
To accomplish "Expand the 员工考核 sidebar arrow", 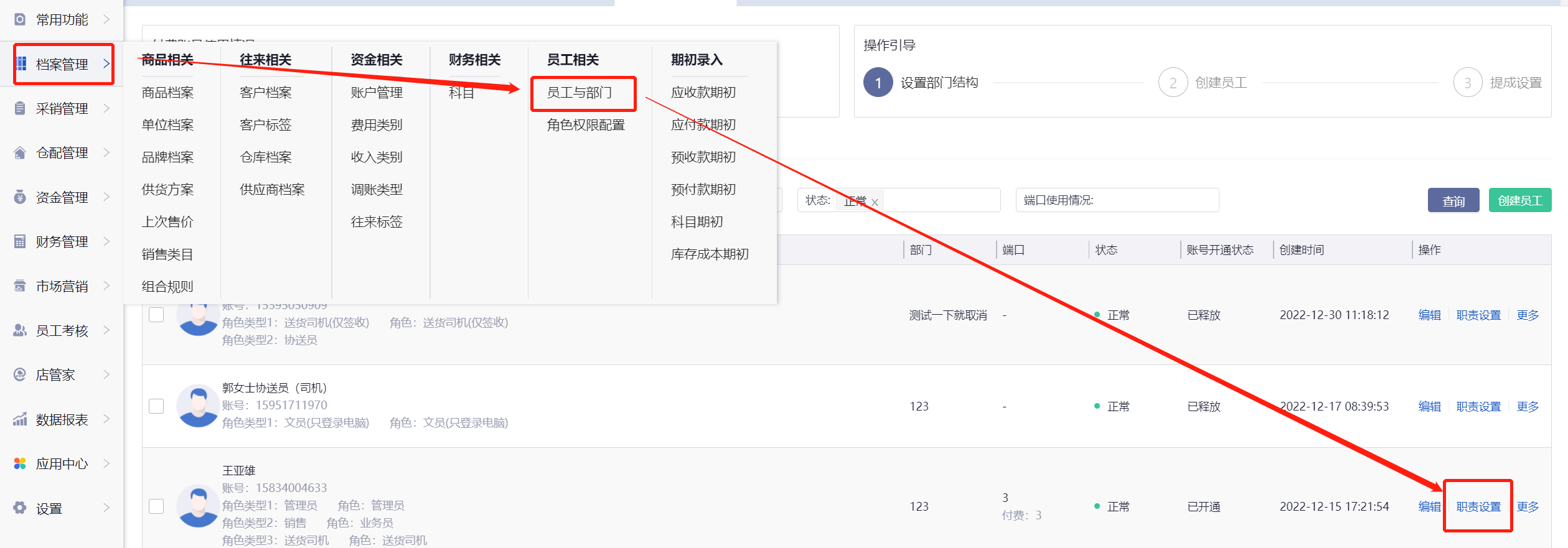I will coord(106,330).
